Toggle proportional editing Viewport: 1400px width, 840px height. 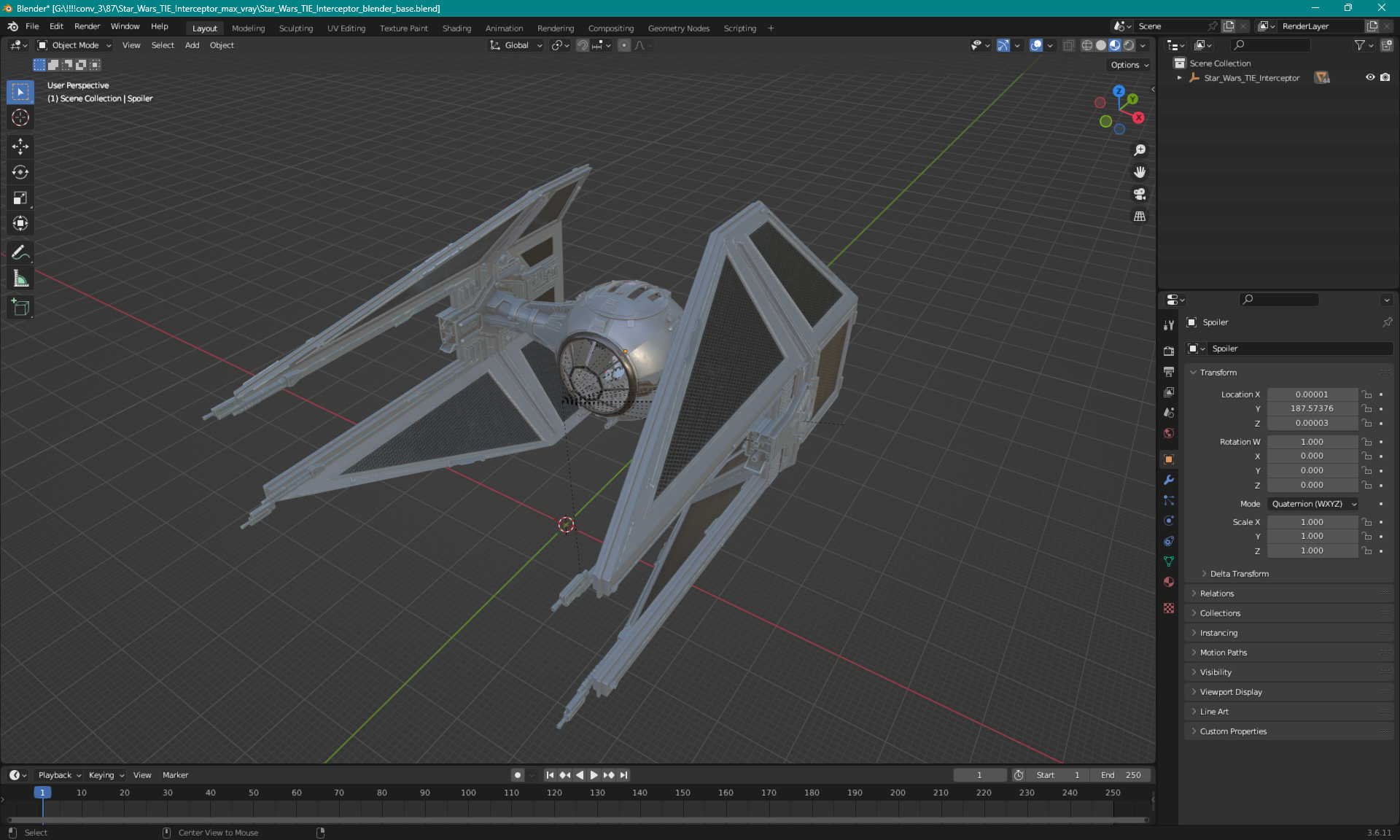click(624, 45)
